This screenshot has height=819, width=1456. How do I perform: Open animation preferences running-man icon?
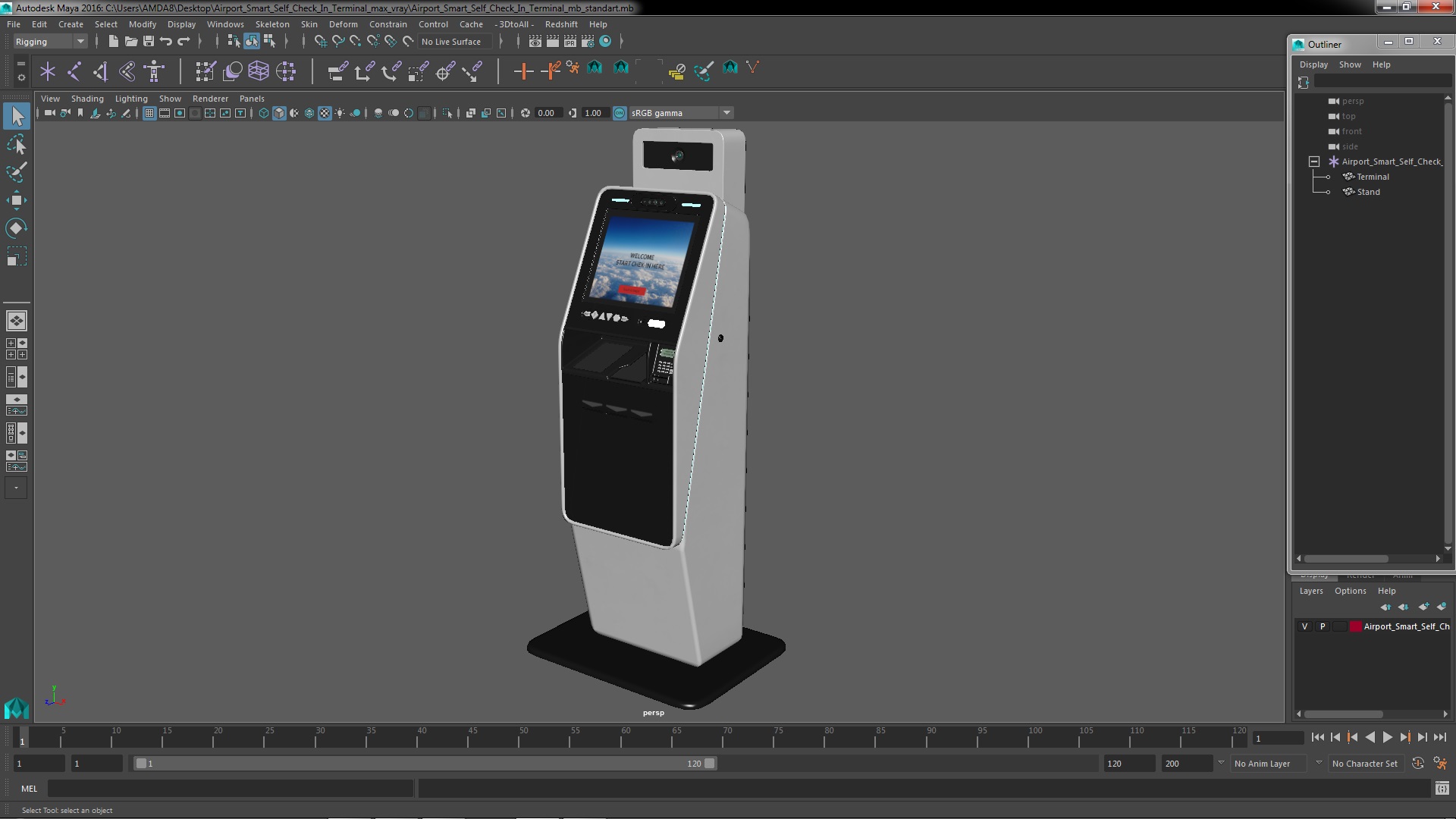tap(1439, 764)
